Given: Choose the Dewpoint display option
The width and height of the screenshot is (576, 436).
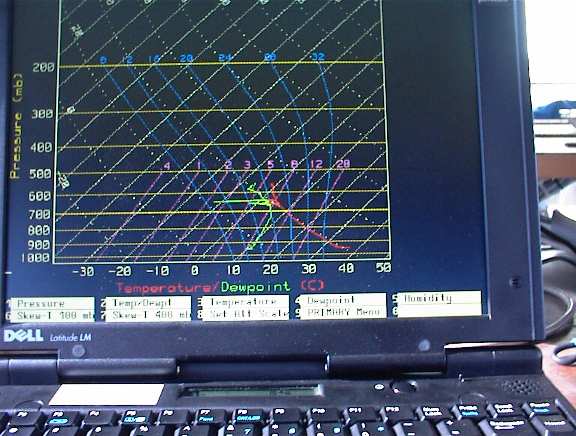Looking at the screenshot, I should [x=343, y=300].
